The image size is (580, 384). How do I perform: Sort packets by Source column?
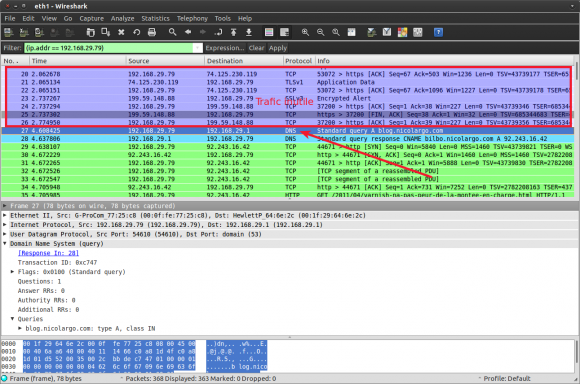click(165, 61)
